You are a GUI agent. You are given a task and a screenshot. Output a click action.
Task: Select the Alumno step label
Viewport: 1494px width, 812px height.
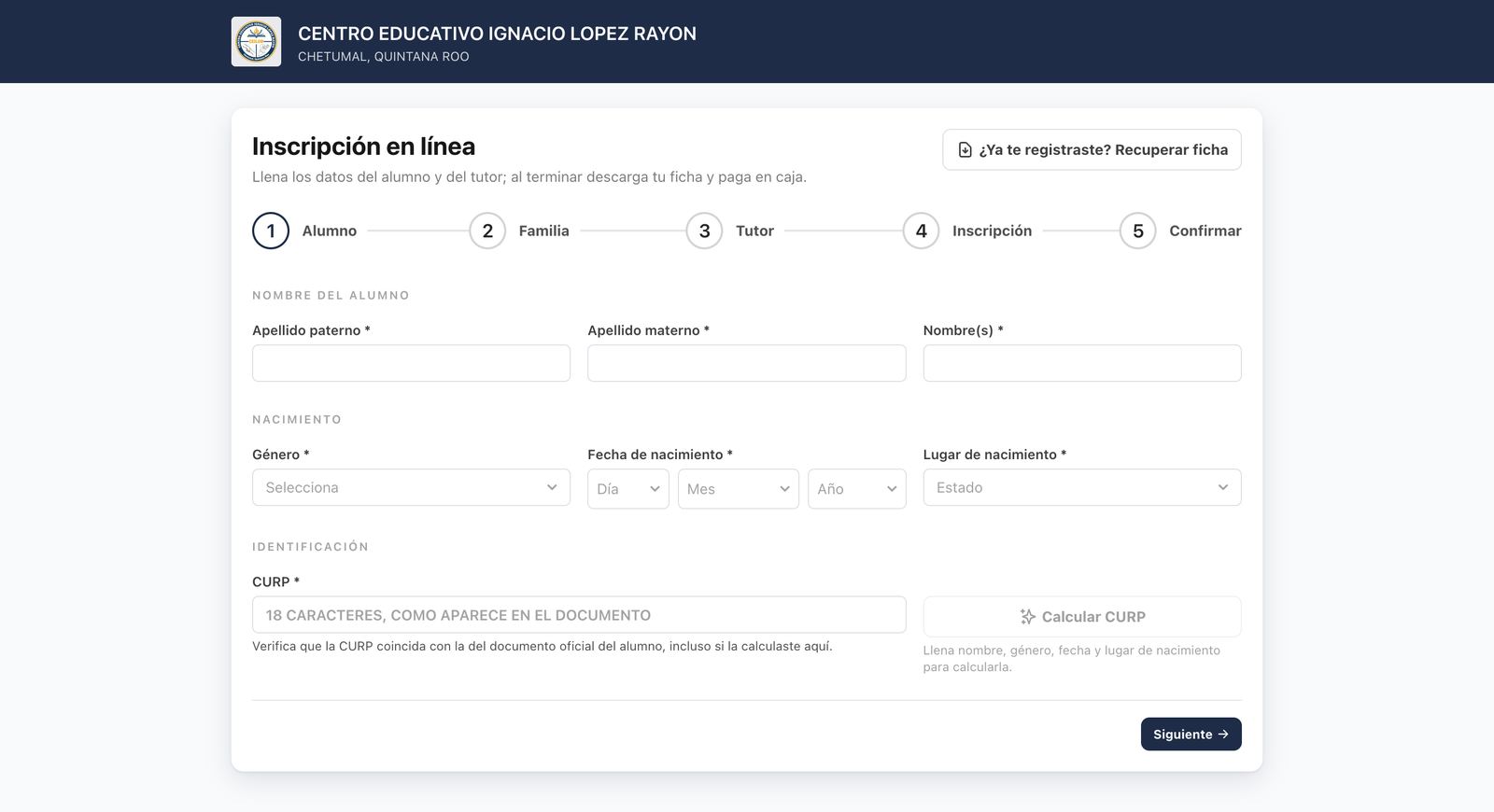click(x=330, y=231)
